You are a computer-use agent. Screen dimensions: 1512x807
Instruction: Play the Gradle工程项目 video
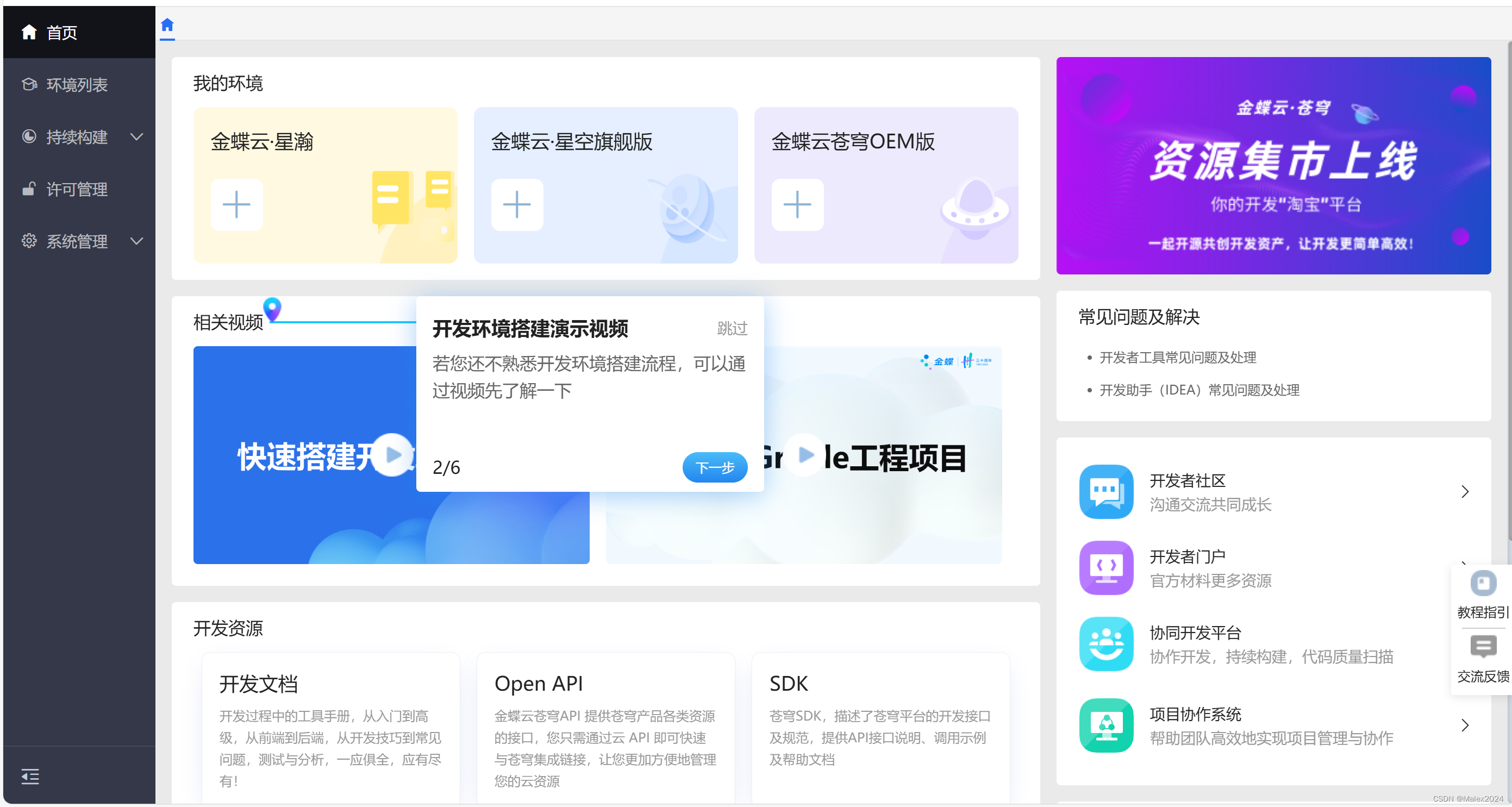point(805,454)
